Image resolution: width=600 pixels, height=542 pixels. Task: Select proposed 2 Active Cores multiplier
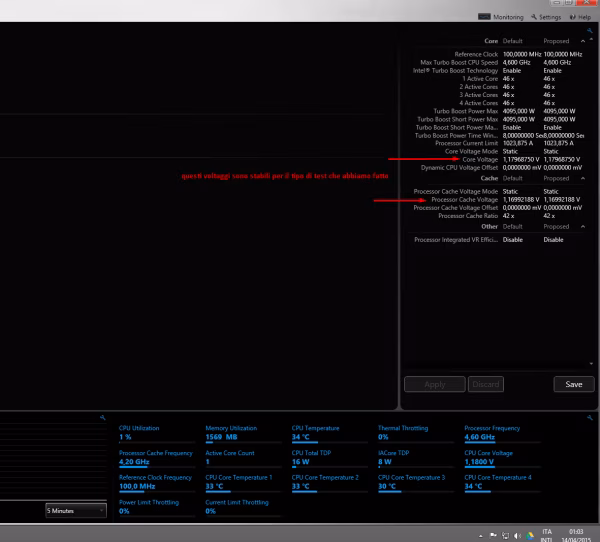pos(549,87)
